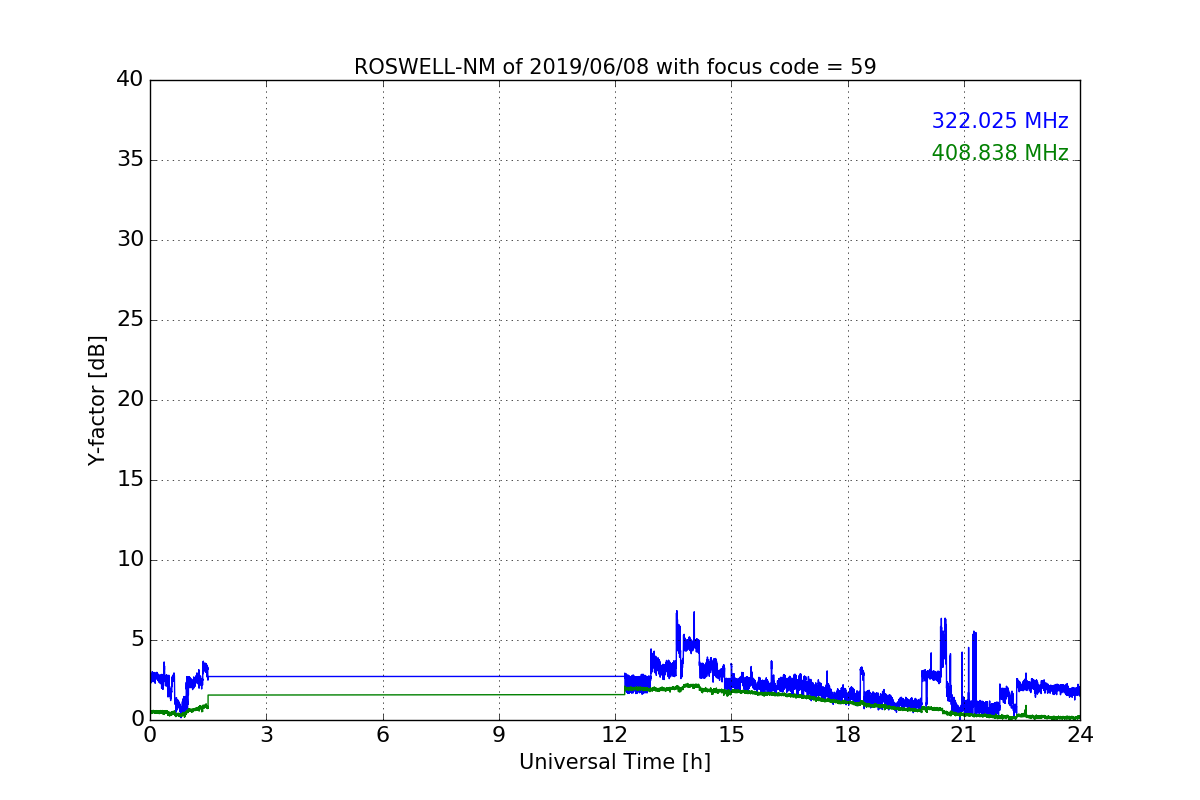Screen dimensions: 1200x800
Task: Click y-axis tick label 10
Action: 130,560
